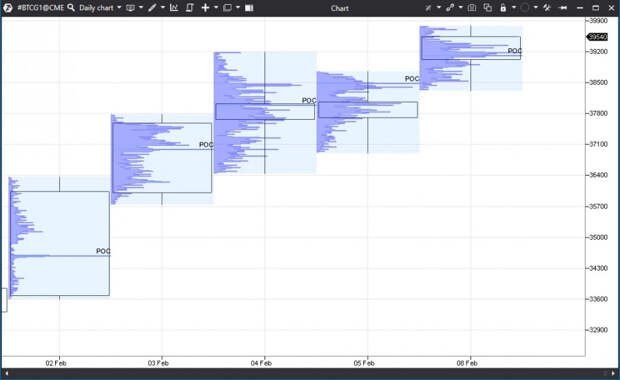
Task: Click the horizontal scrollbar right arrow
Action: [x=613, y=373]
